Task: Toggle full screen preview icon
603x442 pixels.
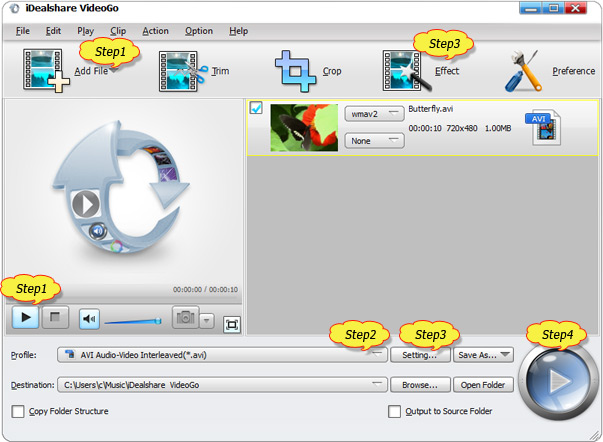Action: pos(232,325)
